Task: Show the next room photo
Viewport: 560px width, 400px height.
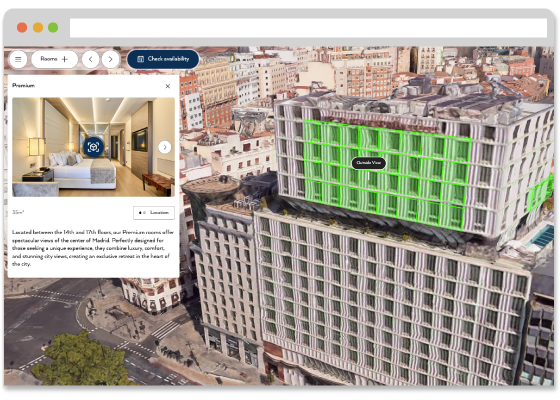Action: pos(165,147)
